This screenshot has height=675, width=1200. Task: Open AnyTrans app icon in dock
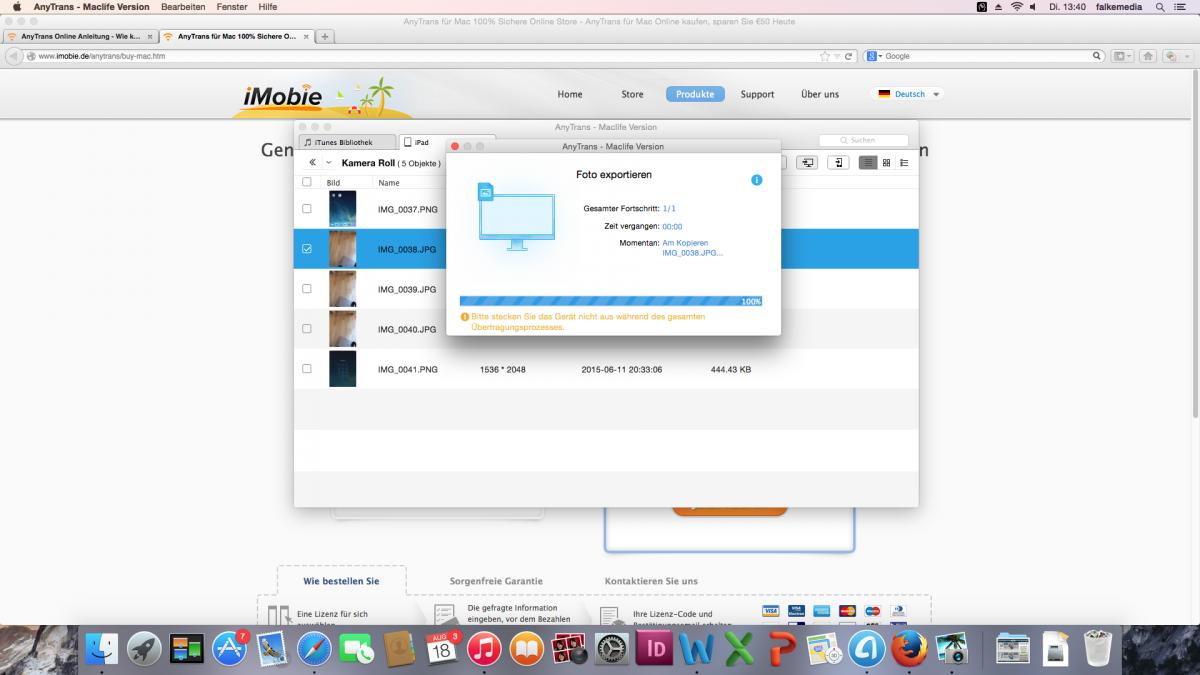click(867, 650)
